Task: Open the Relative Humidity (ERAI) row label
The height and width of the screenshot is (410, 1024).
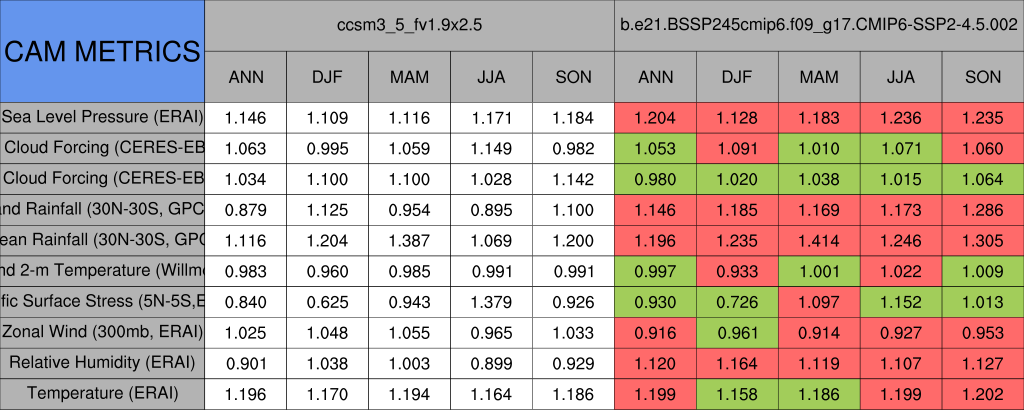Action: click(102, 362)
